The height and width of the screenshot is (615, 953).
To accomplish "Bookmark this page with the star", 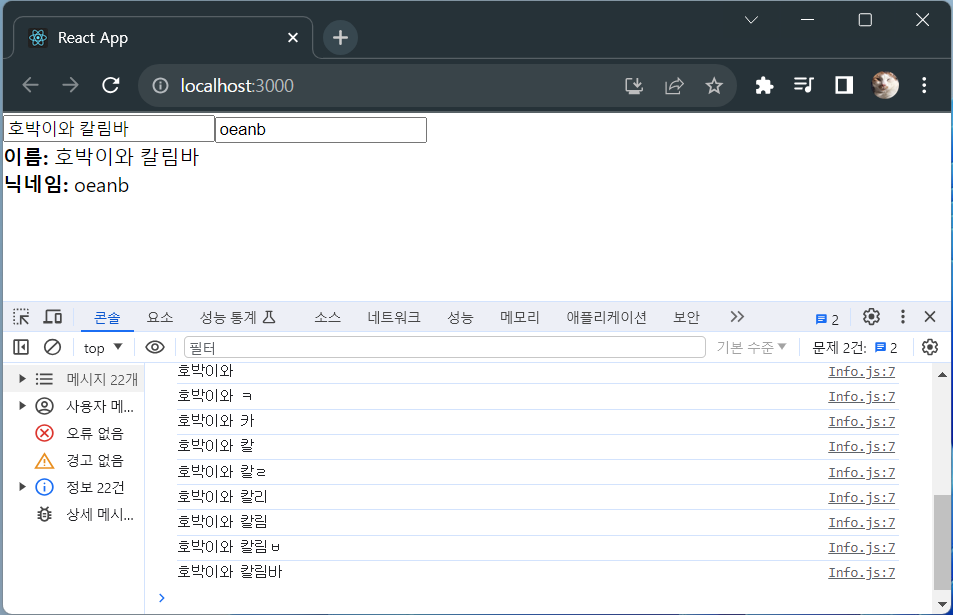I will pyautogui.click(x=714, y=86).
